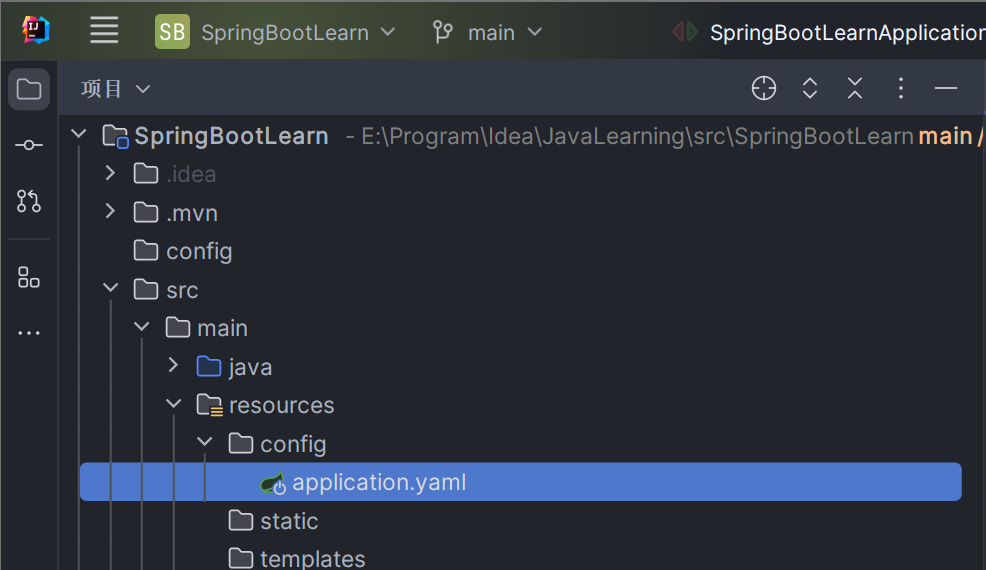Collapse the SpringBootLearn root node
Image resolution: width=986 pixels, height=570 pixels.
tap(79, 134)
